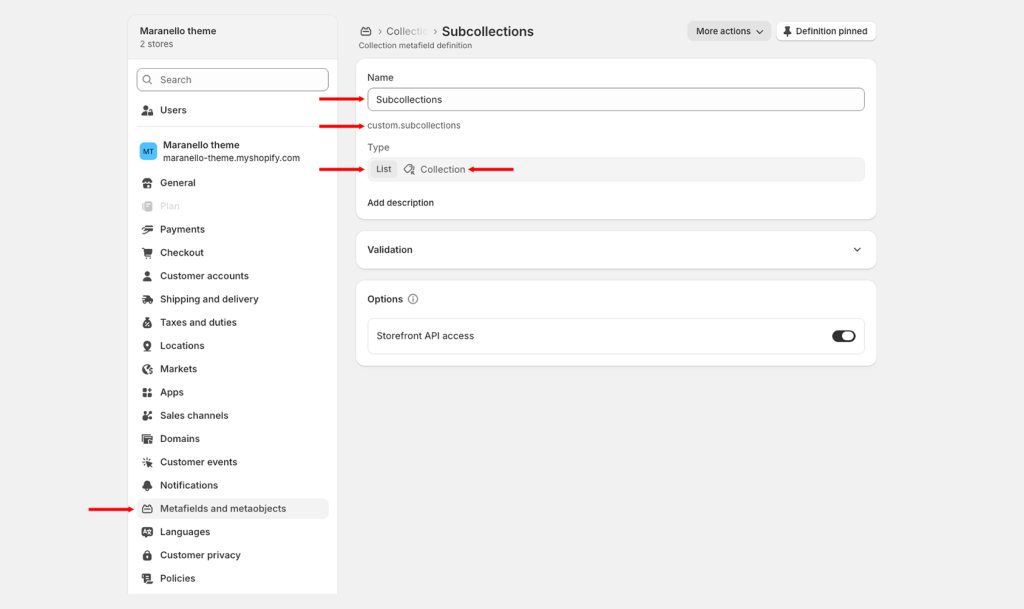Image resolution: width=1024 pixels, height=609 pixels.
Task: Click the Options info icon
Action: pyautogui.click(x=413, y=299)
